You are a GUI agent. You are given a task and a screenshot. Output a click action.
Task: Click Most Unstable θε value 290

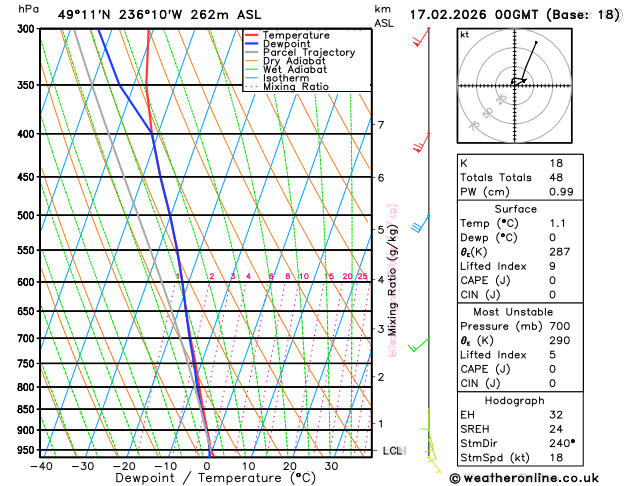560,340
